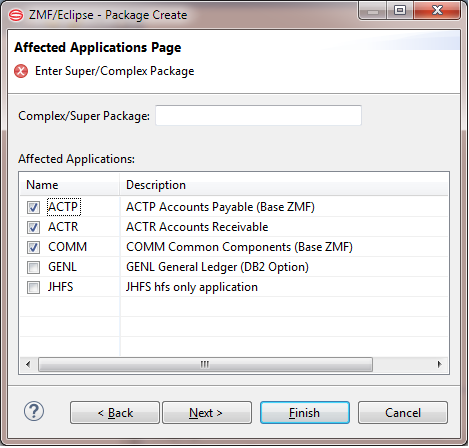Uncheck the COMM application checkbox
This screenshot has width=469, height=448.
[x=33, y=247]
